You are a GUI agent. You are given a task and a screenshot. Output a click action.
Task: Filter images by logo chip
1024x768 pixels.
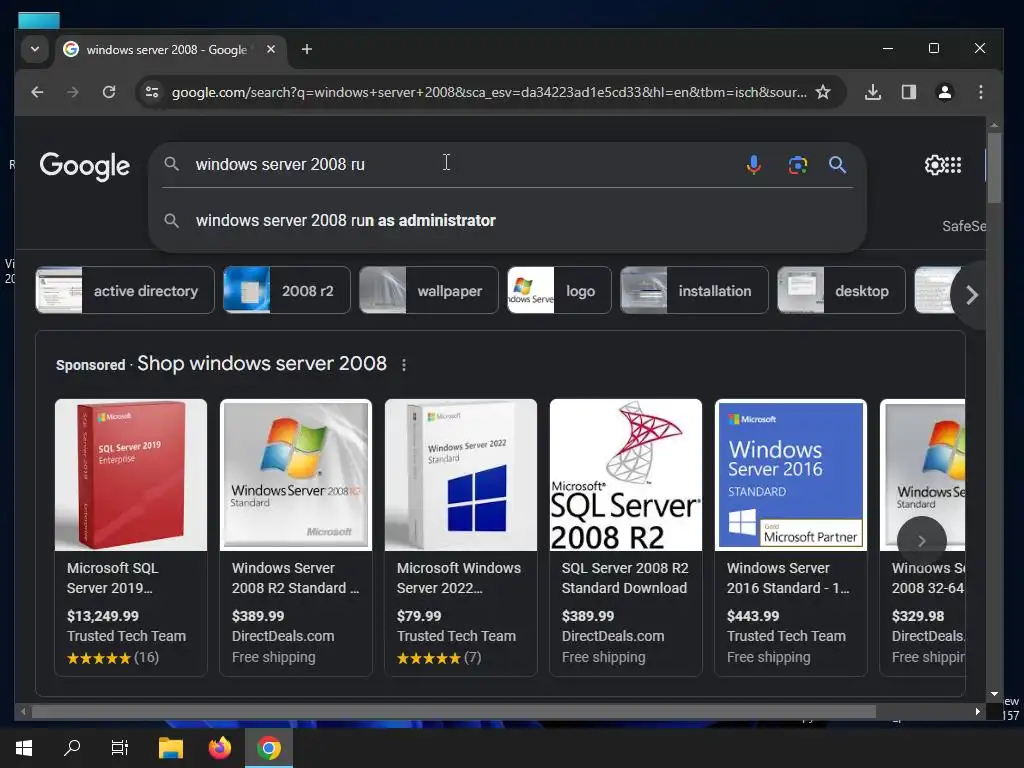click(559, 291)
